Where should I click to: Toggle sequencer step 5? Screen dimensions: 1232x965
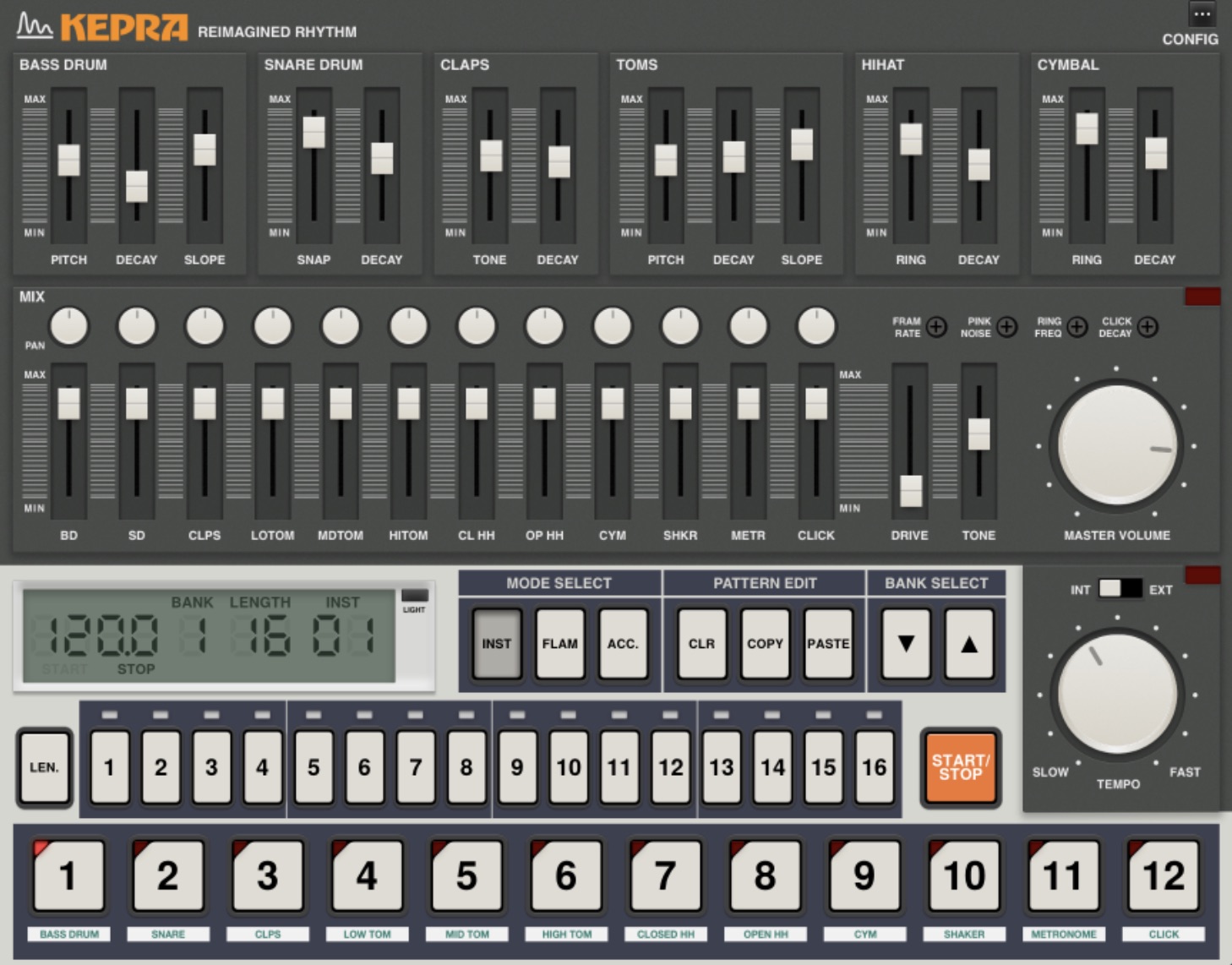[313, 767]
